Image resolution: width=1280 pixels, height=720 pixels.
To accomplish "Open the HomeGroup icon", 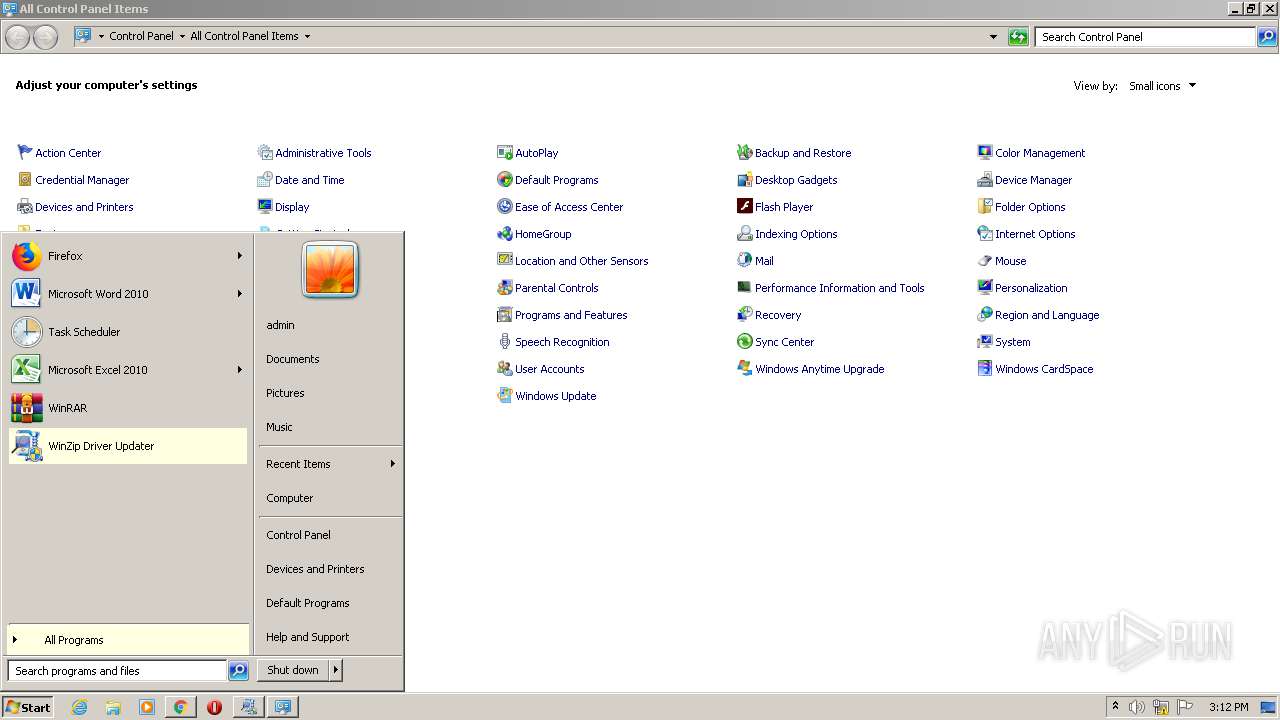I will [505, 234].
